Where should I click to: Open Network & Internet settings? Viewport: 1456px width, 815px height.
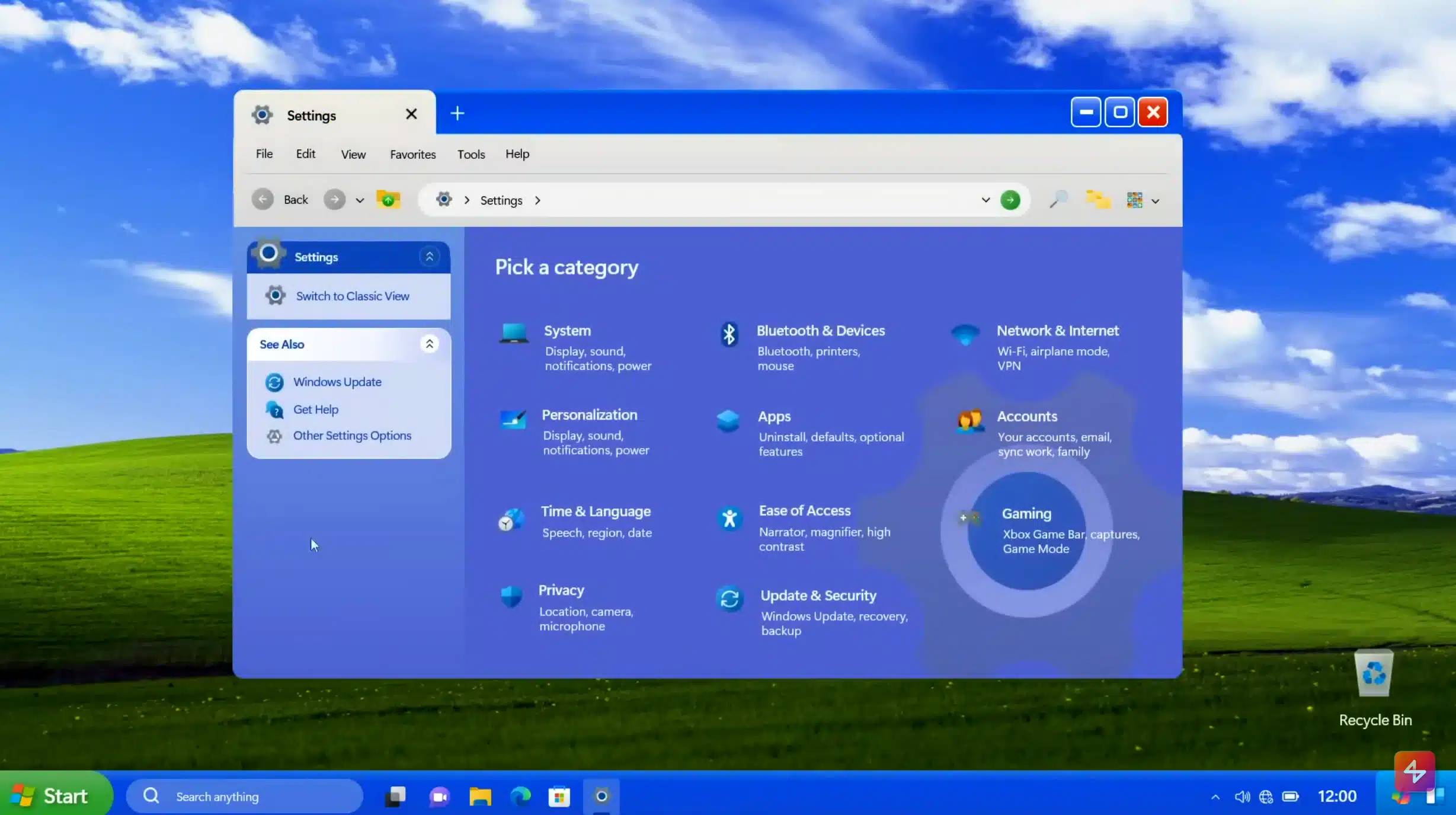tap(1057, 345)
